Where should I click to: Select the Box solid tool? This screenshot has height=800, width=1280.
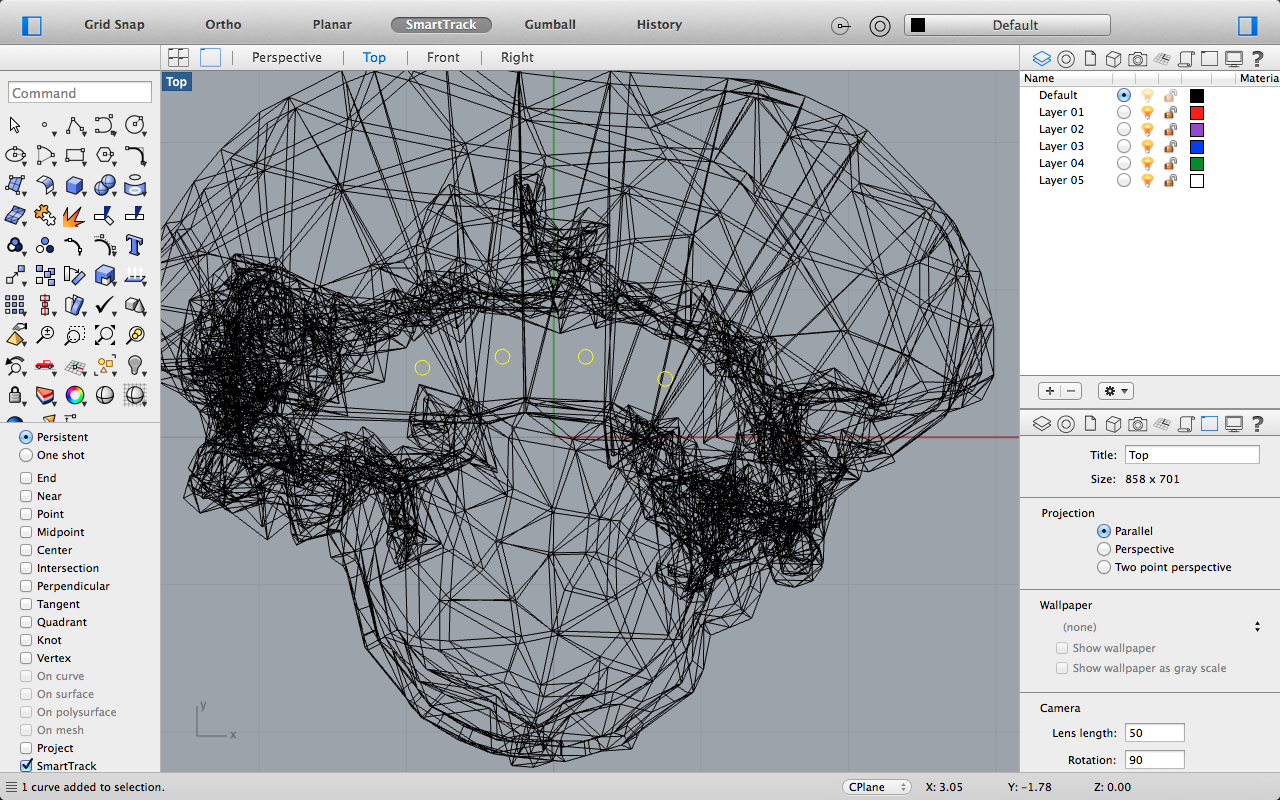coord(75,185)
